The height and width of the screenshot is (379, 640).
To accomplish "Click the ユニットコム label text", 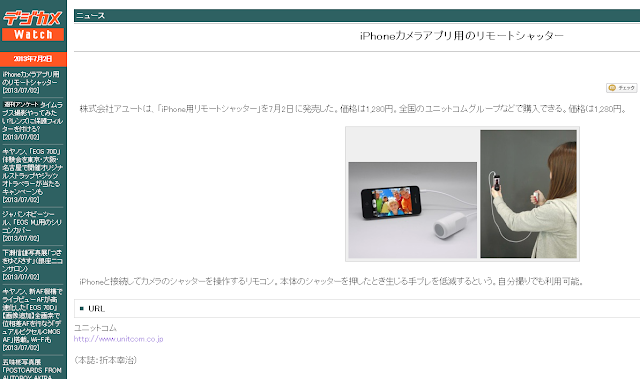I will click(x=95, y=328).
